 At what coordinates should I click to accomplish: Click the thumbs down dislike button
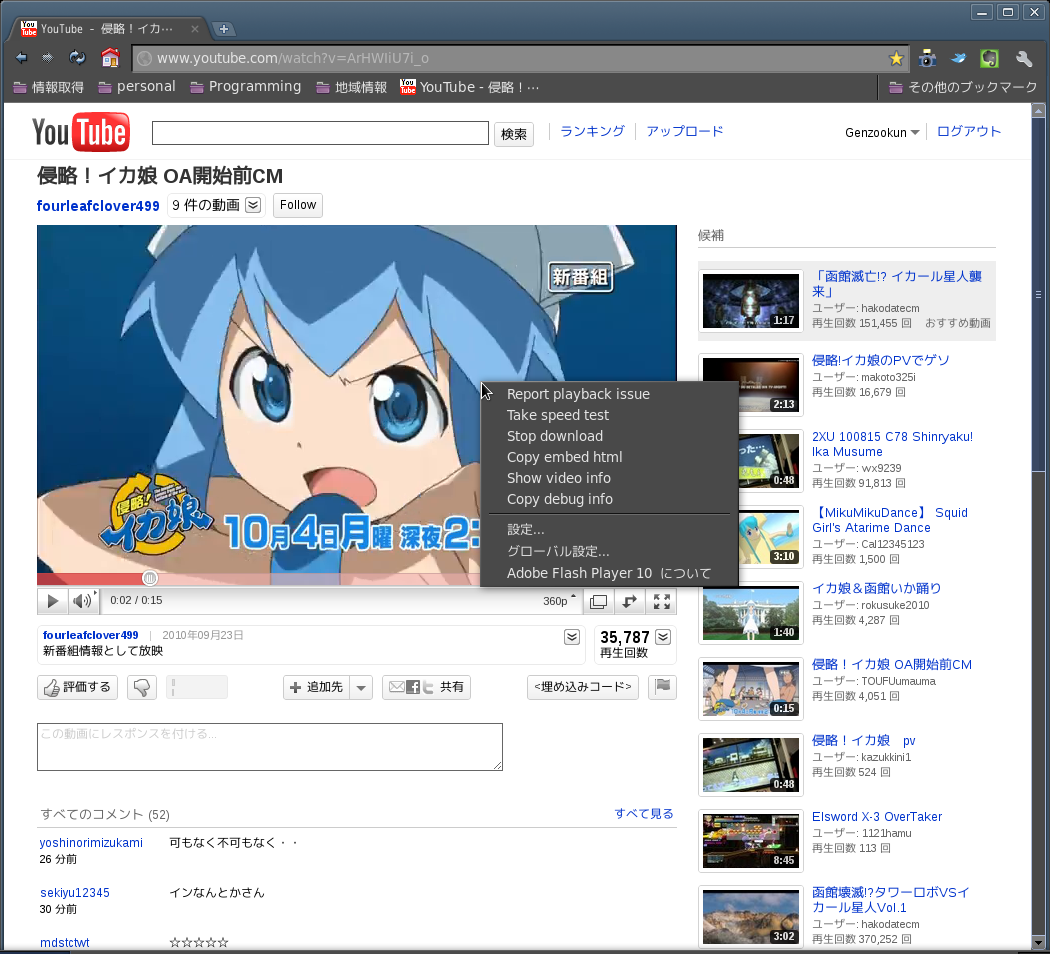pos(142,688)
